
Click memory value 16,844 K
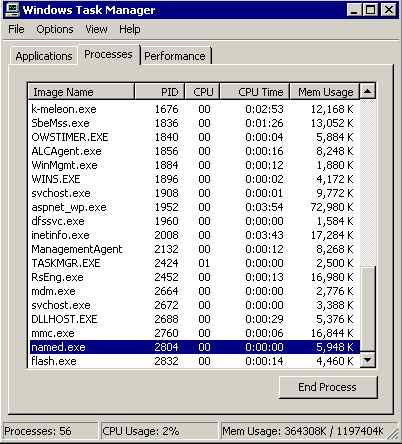(x=331, y=333)
